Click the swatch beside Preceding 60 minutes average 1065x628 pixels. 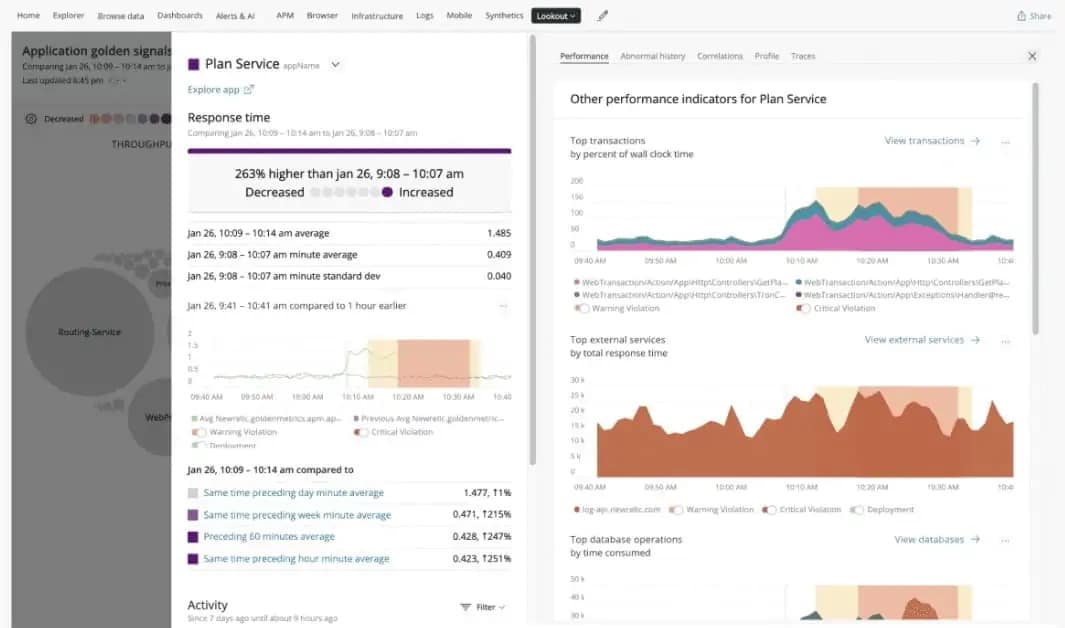click(193, 536)
